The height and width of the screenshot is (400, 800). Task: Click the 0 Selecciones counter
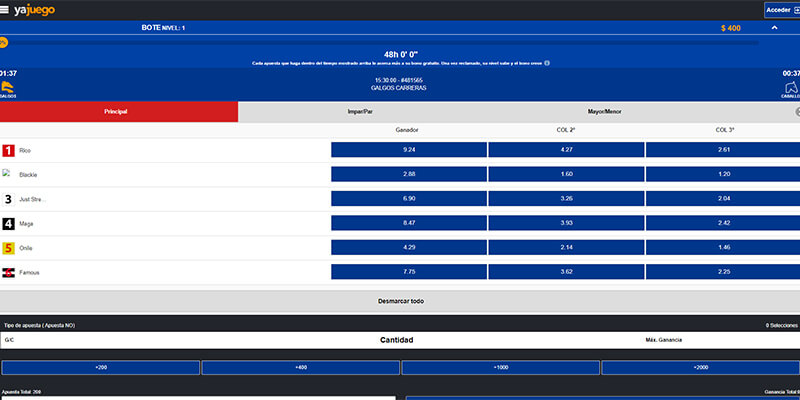781,325
